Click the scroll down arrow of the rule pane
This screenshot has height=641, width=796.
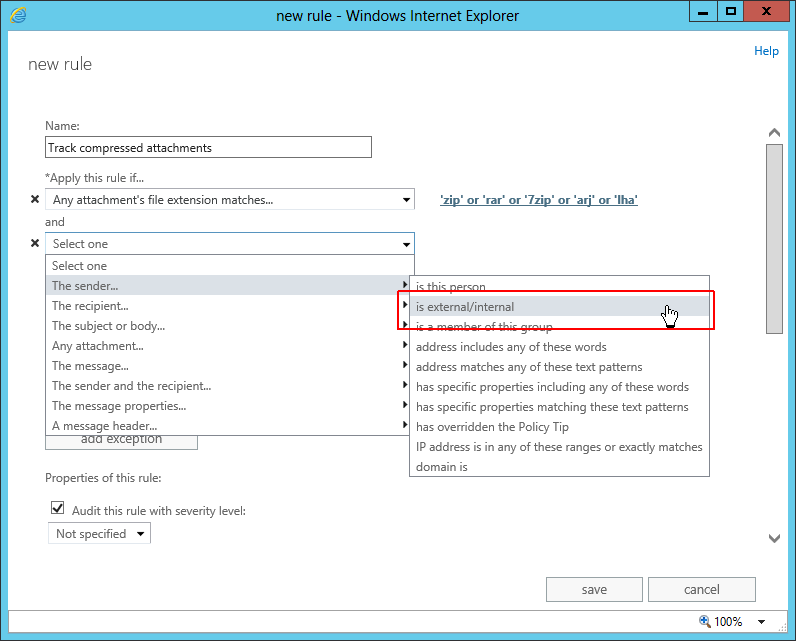click(x=774, y=538)
